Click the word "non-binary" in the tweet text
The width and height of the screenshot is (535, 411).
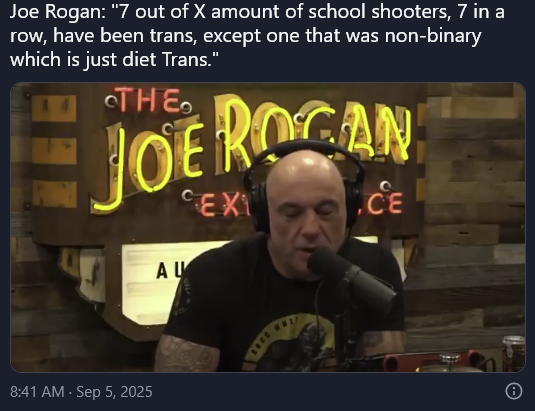point(433,36)
